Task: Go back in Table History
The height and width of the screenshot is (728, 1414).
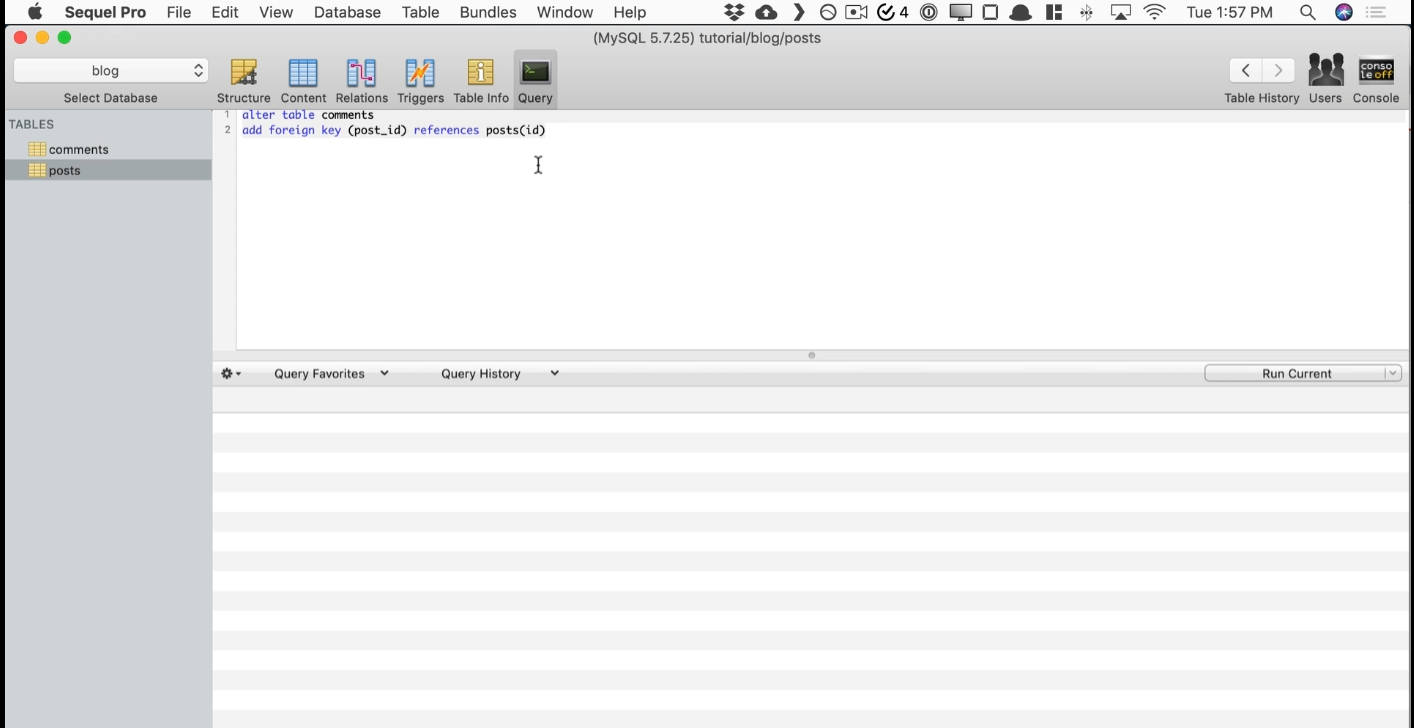Action: pos(1245,70)
